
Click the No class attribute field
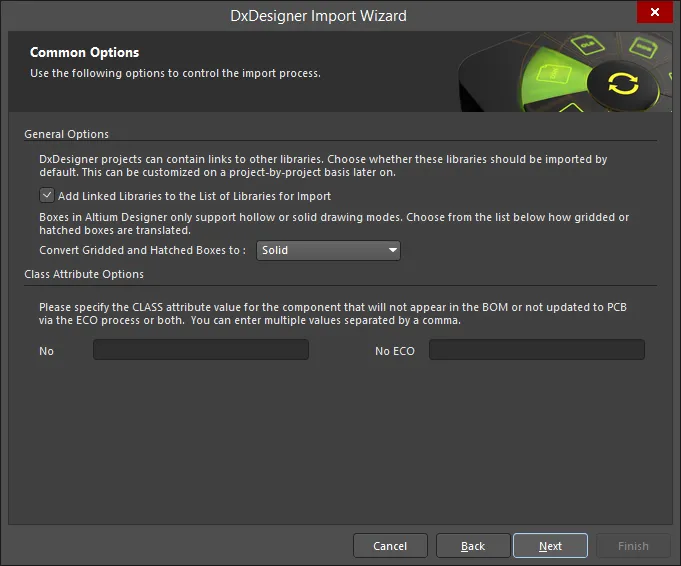[x=201, y=350]
